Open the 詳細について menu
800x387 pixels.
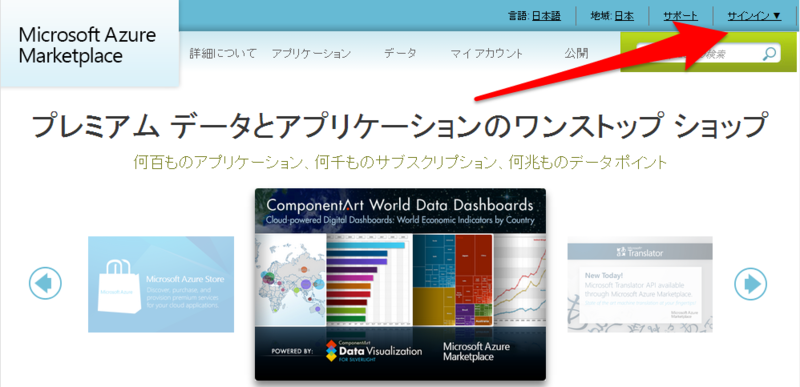coord(222,53)
